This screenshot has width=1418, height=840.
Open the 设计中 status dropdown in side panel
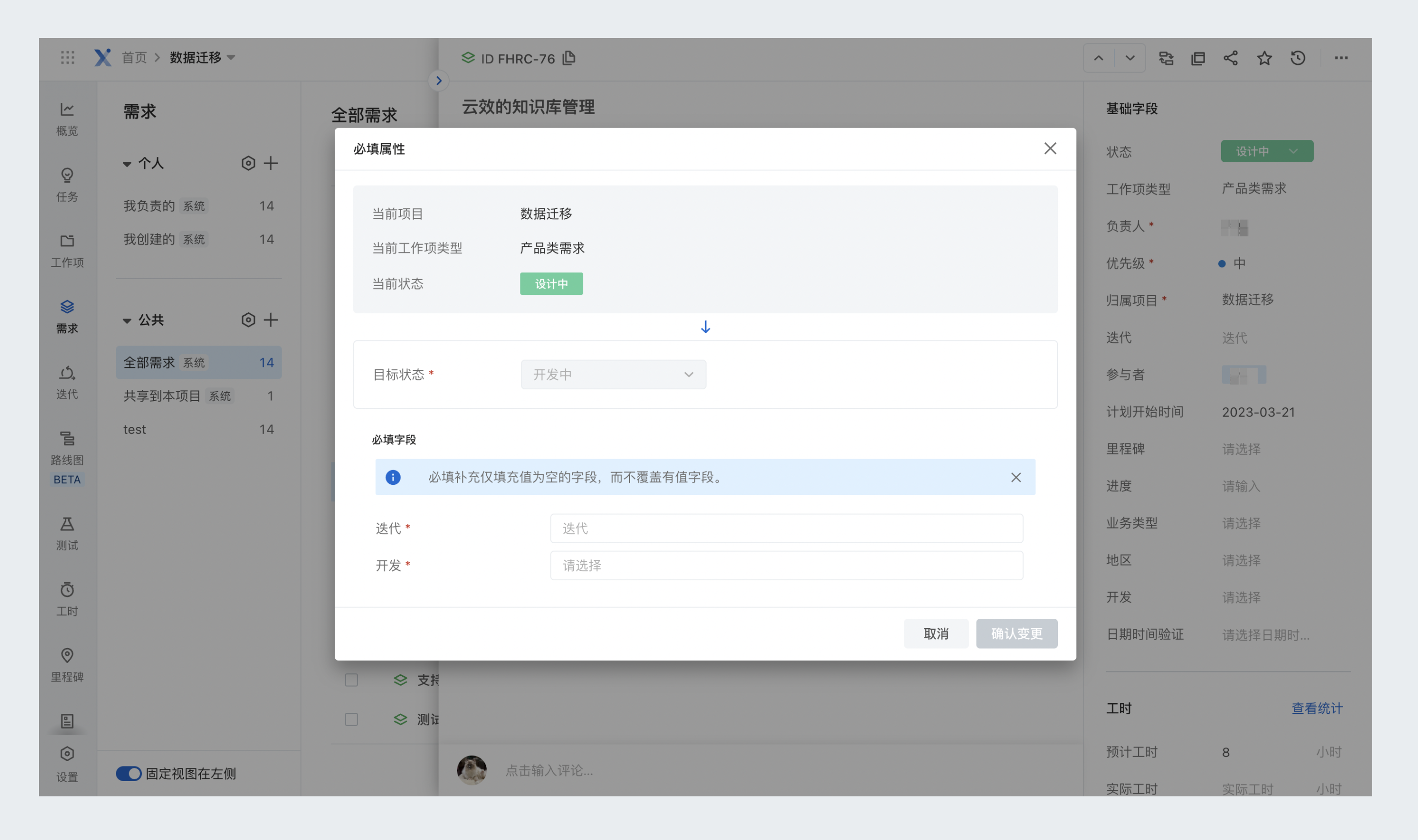1267,151
